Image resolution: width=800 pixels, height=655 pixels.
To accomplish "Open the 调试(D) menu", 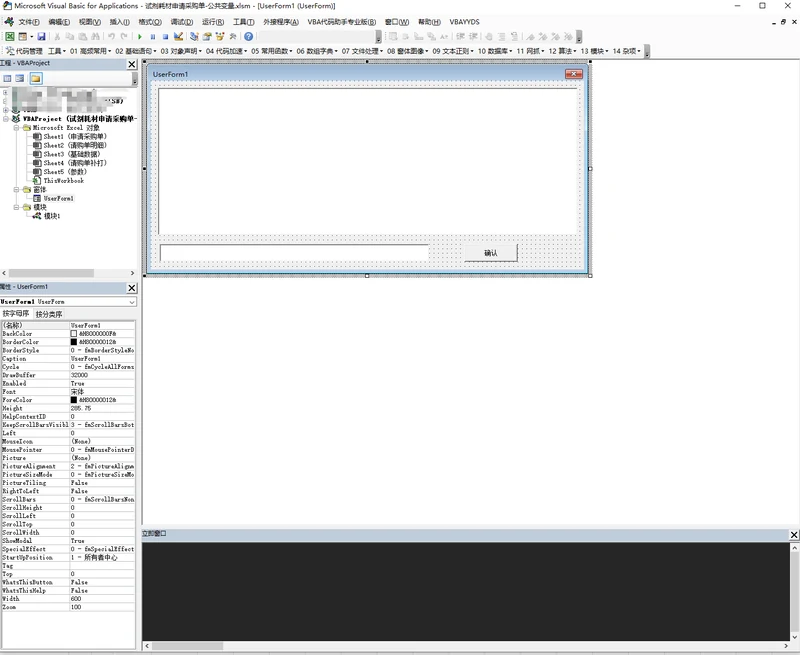I will pos(182,22).
